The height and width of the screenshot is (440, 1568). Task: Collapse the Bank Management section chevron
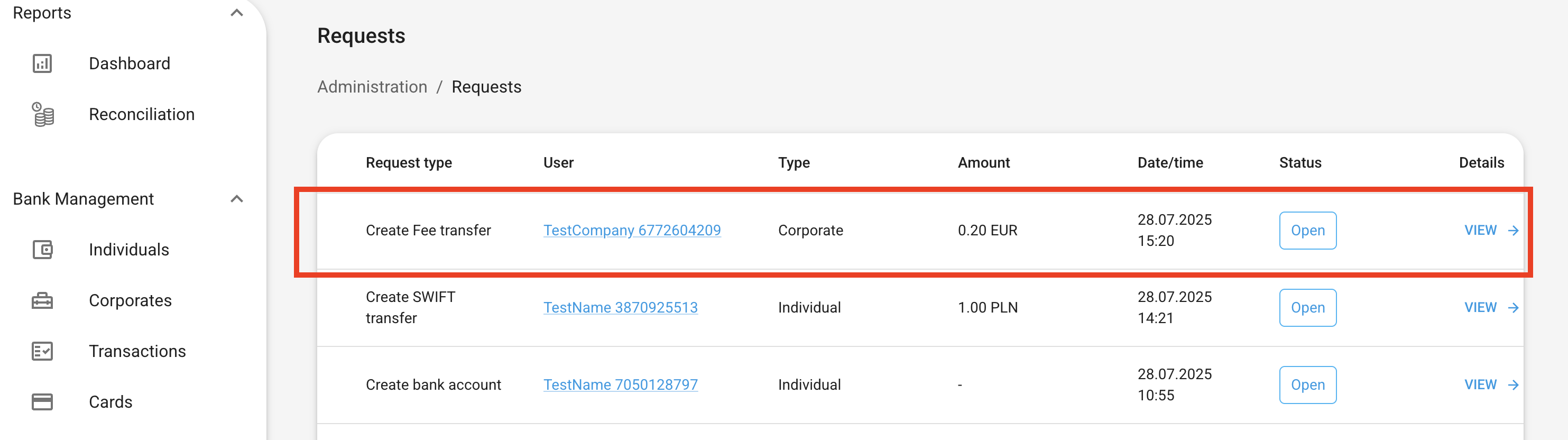[x=237, y=199]
